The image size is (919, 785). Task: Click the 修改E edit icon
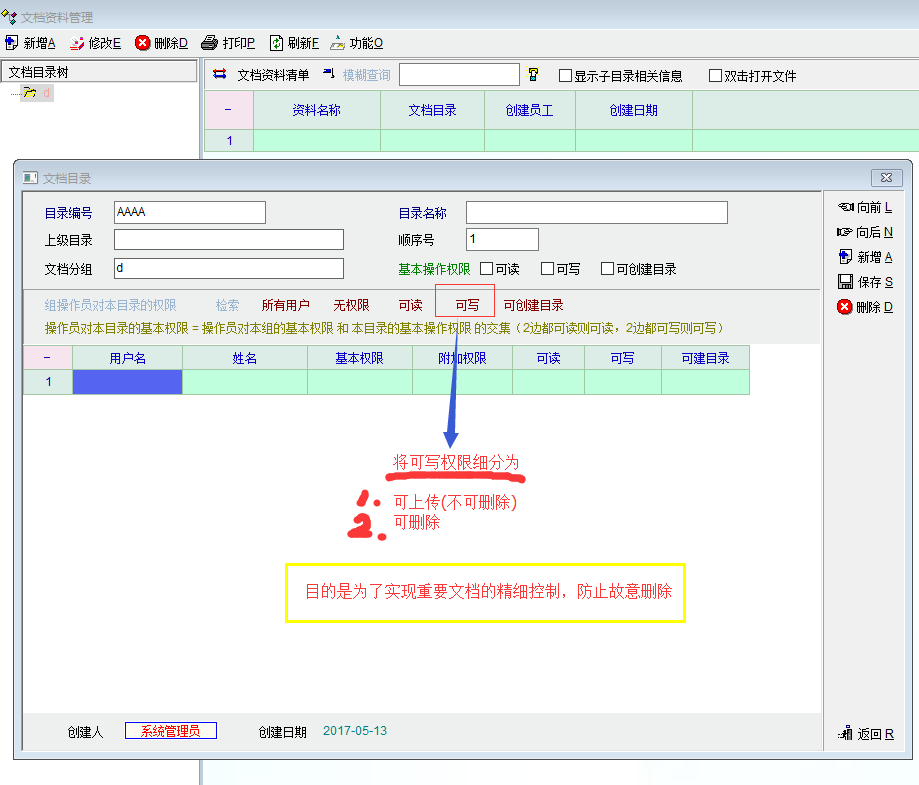[x=77, y=43]
